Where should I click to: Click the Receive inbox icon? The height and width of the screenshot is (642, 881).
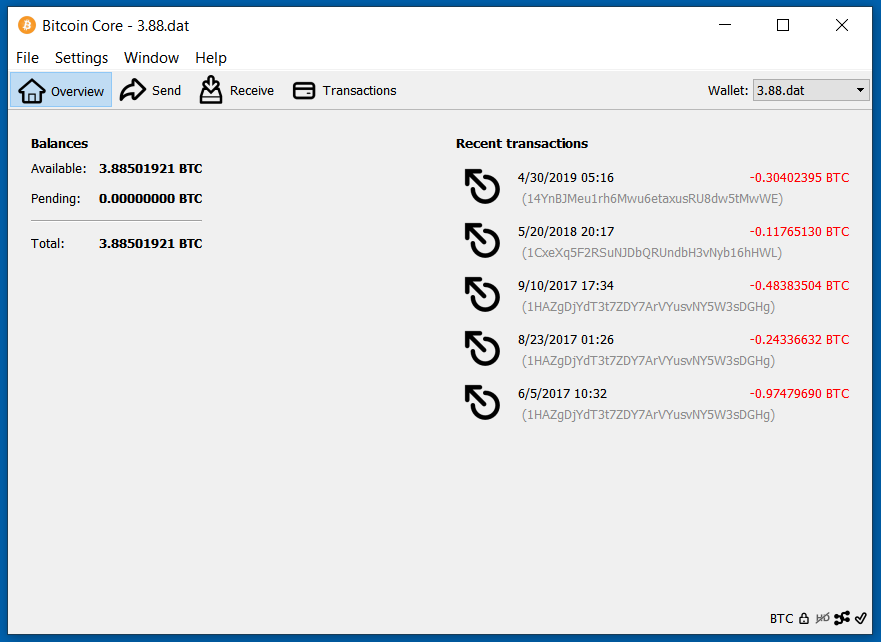(211, 90)
